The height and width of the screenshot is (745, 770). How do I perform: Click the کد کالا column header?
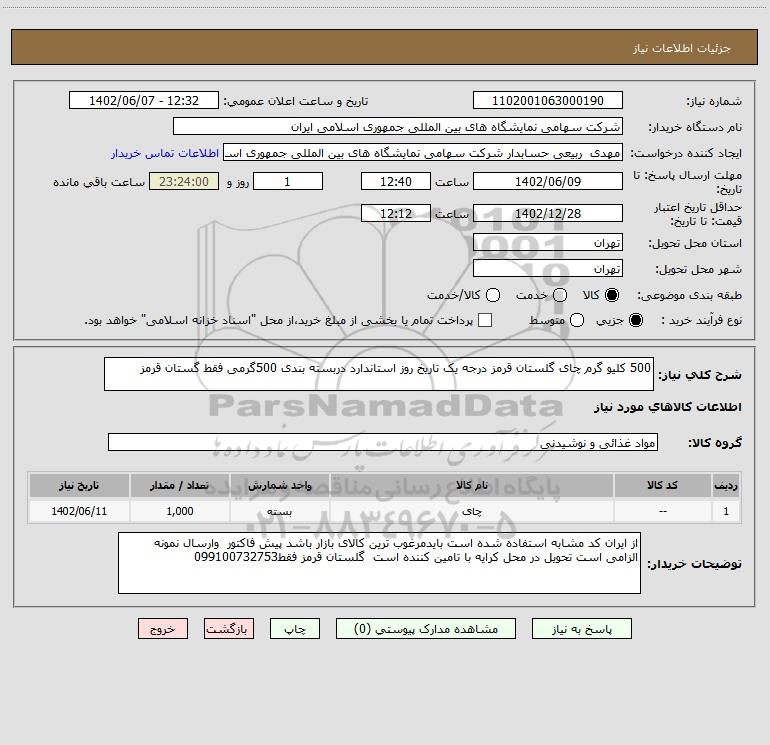coord(662,485)
